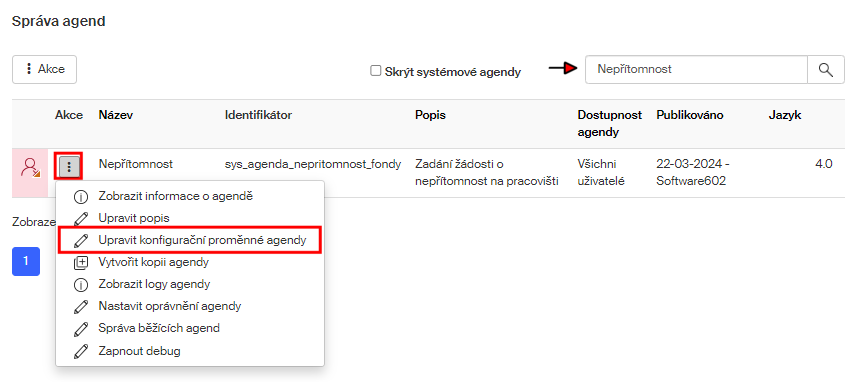Click the pencil icon next to Upravit popis
The width and height of the screenshot is (863, 382).
[x=81, y=219]
